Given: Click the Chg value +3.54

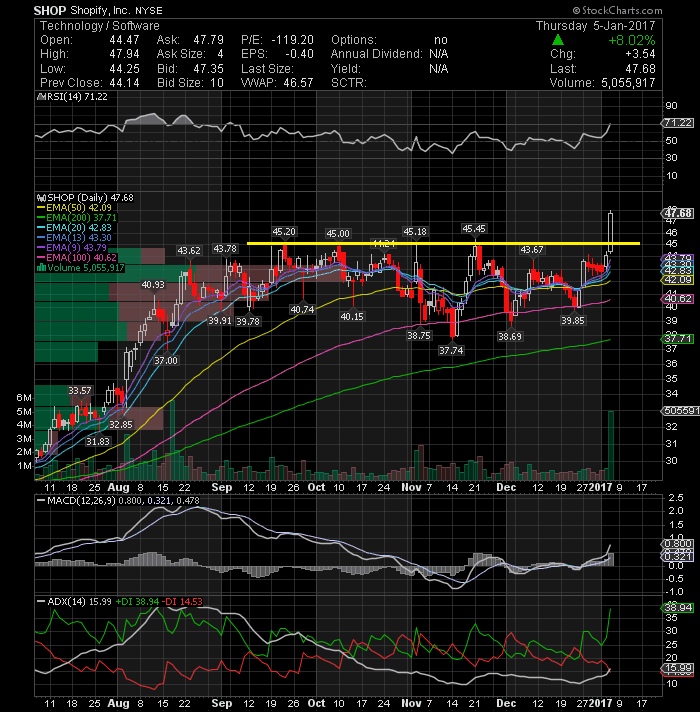Looking at the screenshot, I should pos(641,54).
